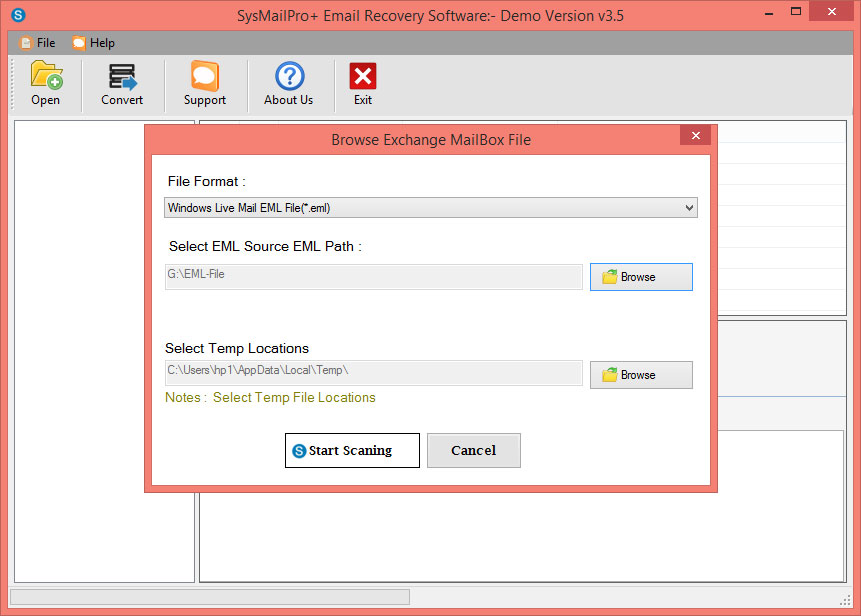The image size is (861, 616).
Task: Close the Browse Exchange MailBox File dialog
Action: (695, 135)
